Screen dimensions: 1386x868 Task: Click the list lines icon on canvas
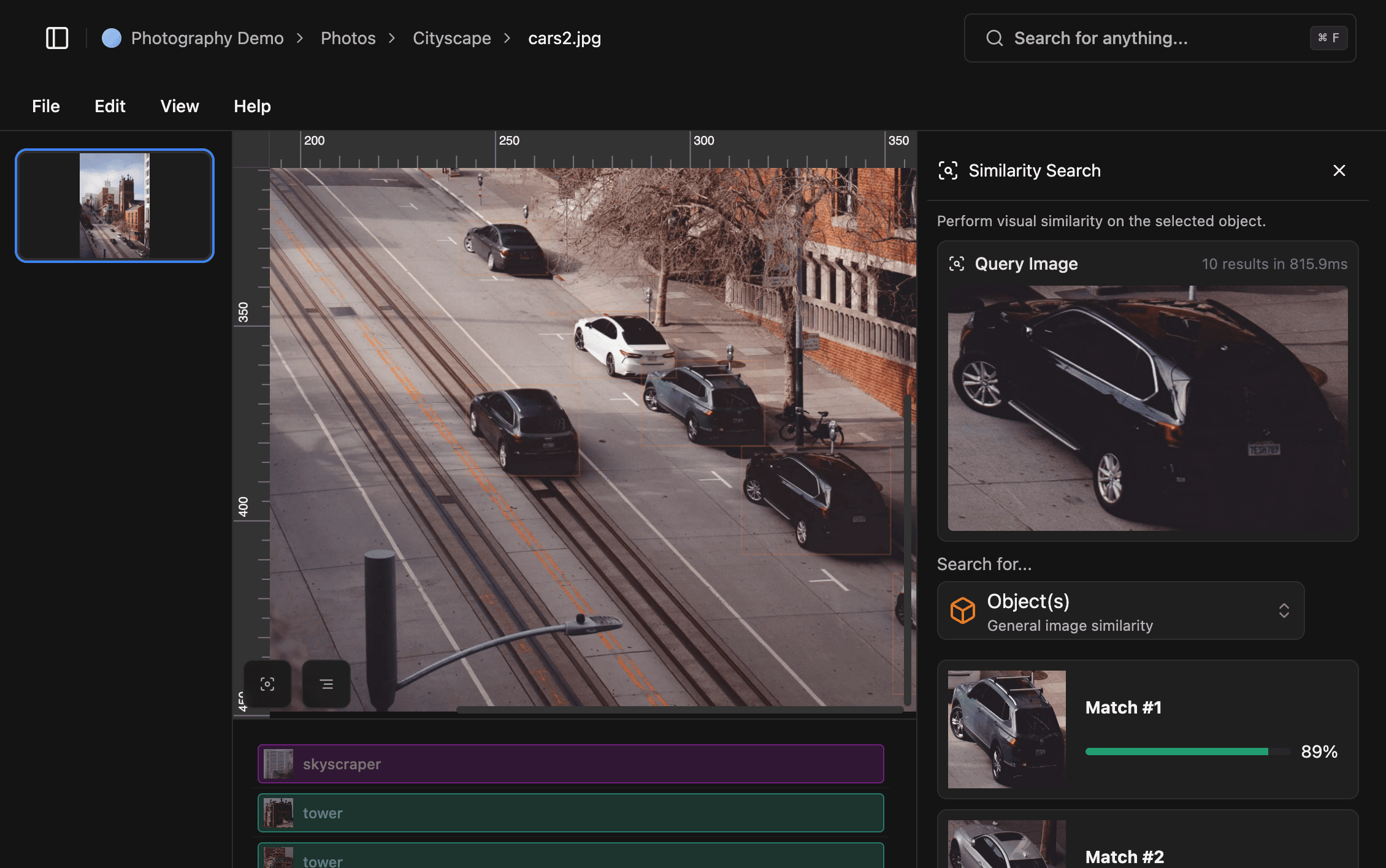[326, 684]
